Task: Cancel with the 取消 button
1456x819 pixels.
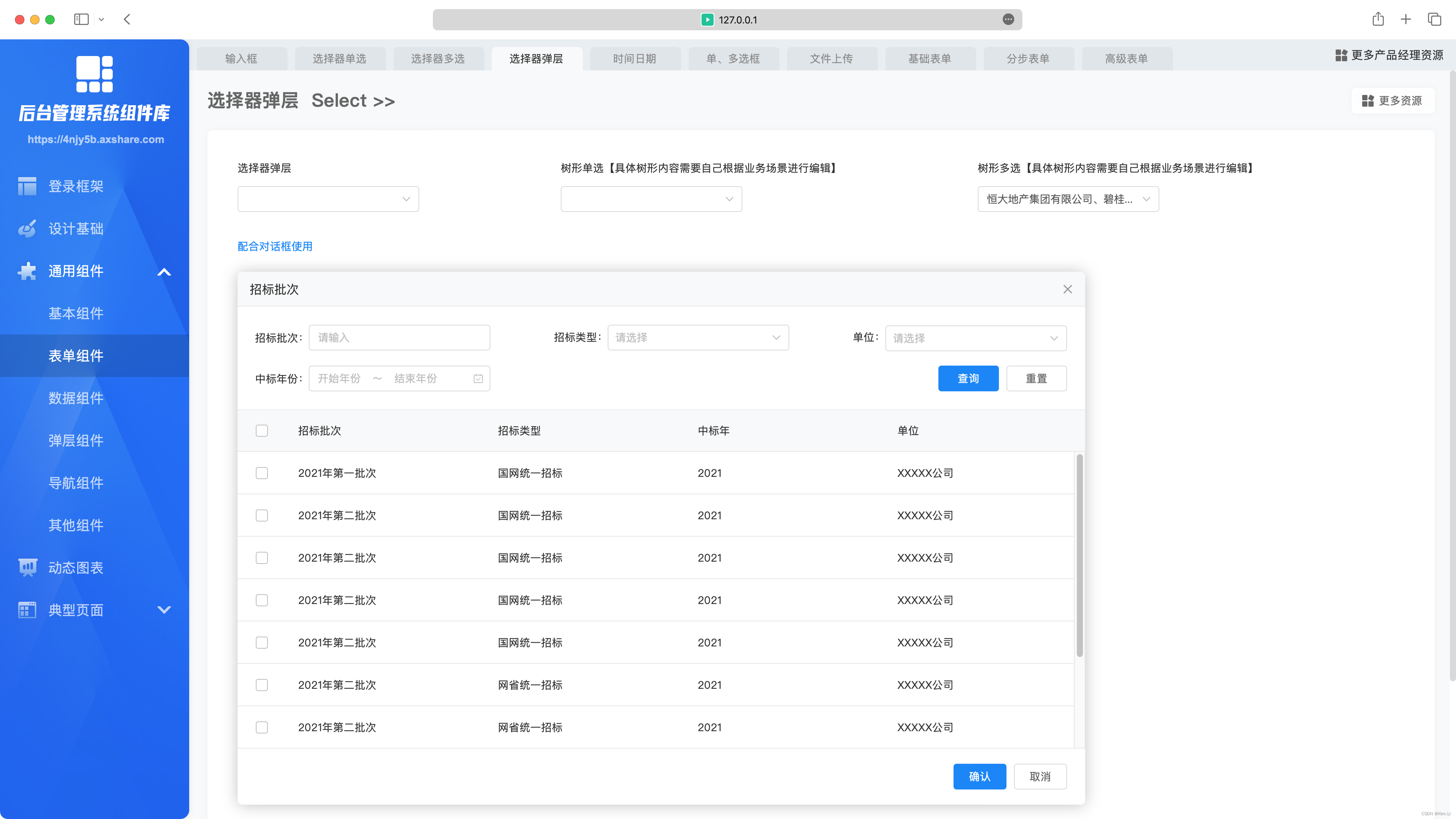Action: tap(1040, 777)
